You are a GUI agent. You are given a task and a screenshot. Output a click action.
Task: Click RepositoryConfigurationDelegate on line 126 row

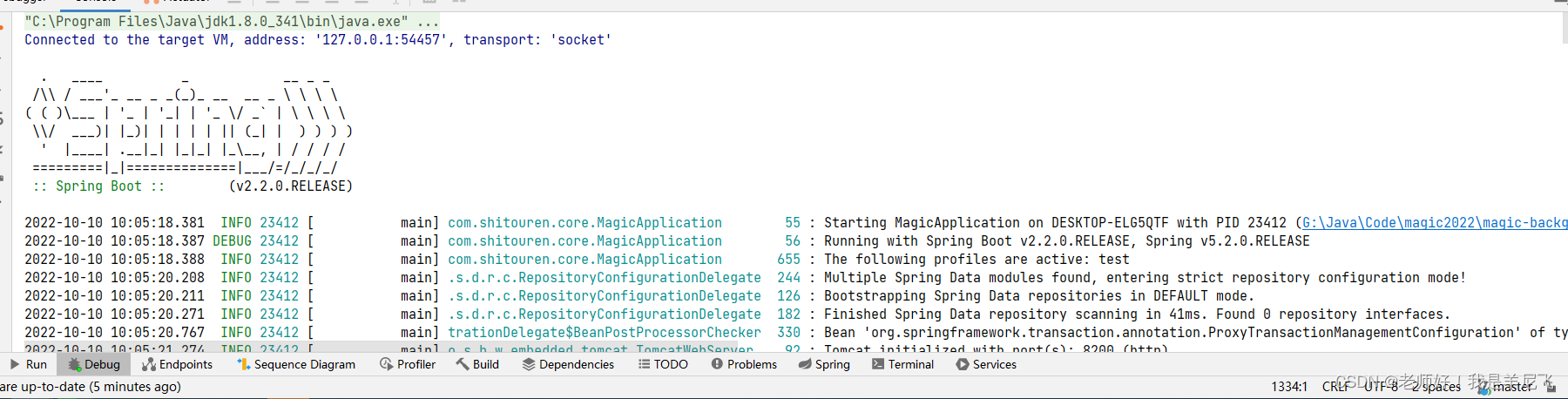pyautogui.click(x=605, y=296)
